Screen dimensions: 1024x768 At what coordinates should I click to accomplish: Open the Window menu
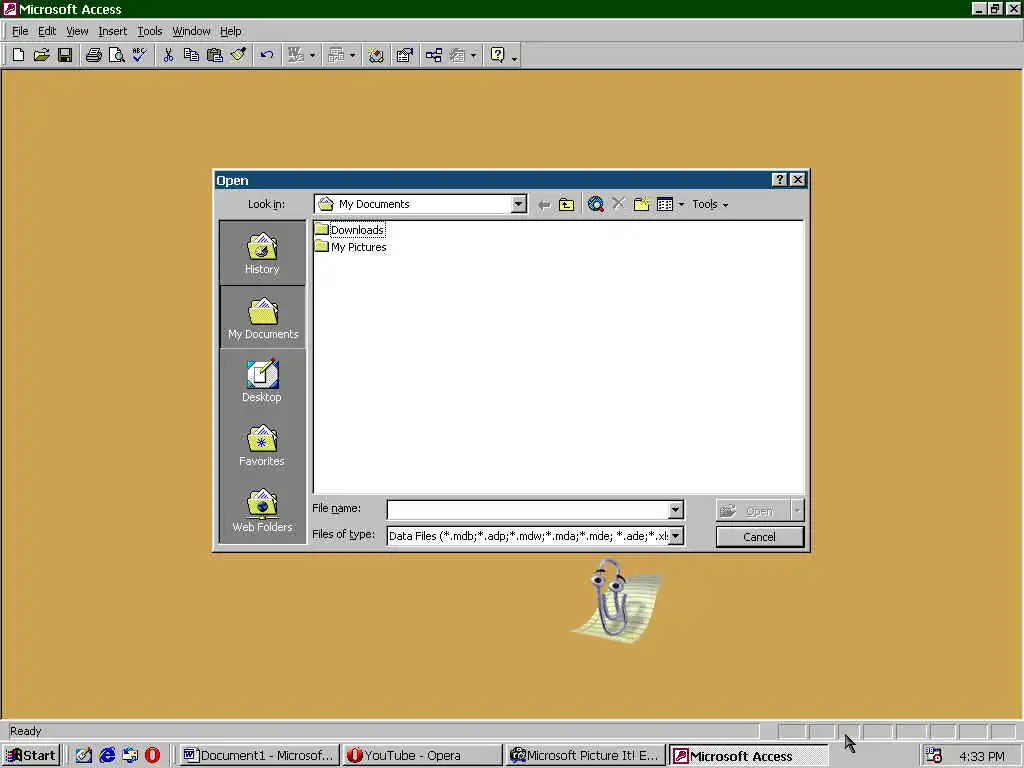(191, 31)
